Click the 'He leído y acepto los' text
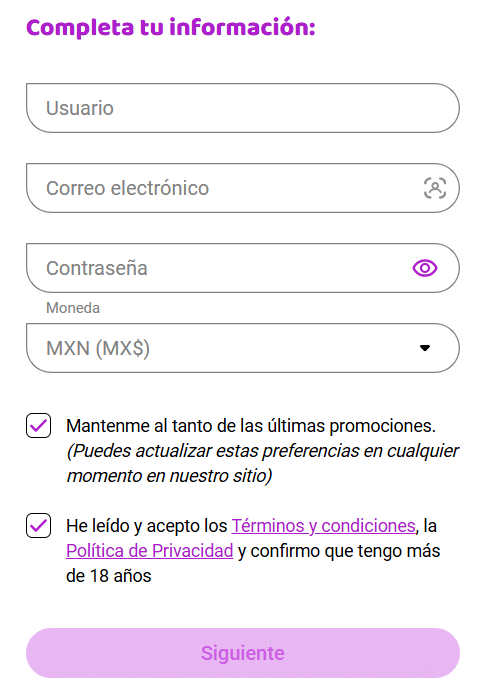480x695 pixels. pyautogui.click(x=147, y=526)
